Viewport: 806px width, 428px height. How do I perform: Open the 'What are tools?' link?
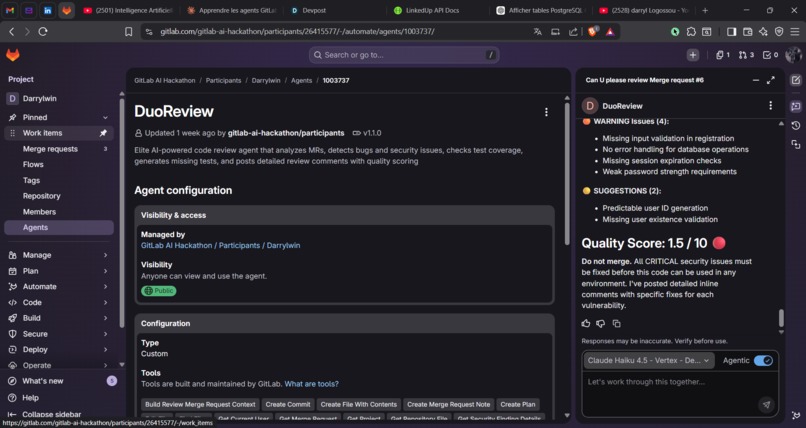[x=312, y=384]
